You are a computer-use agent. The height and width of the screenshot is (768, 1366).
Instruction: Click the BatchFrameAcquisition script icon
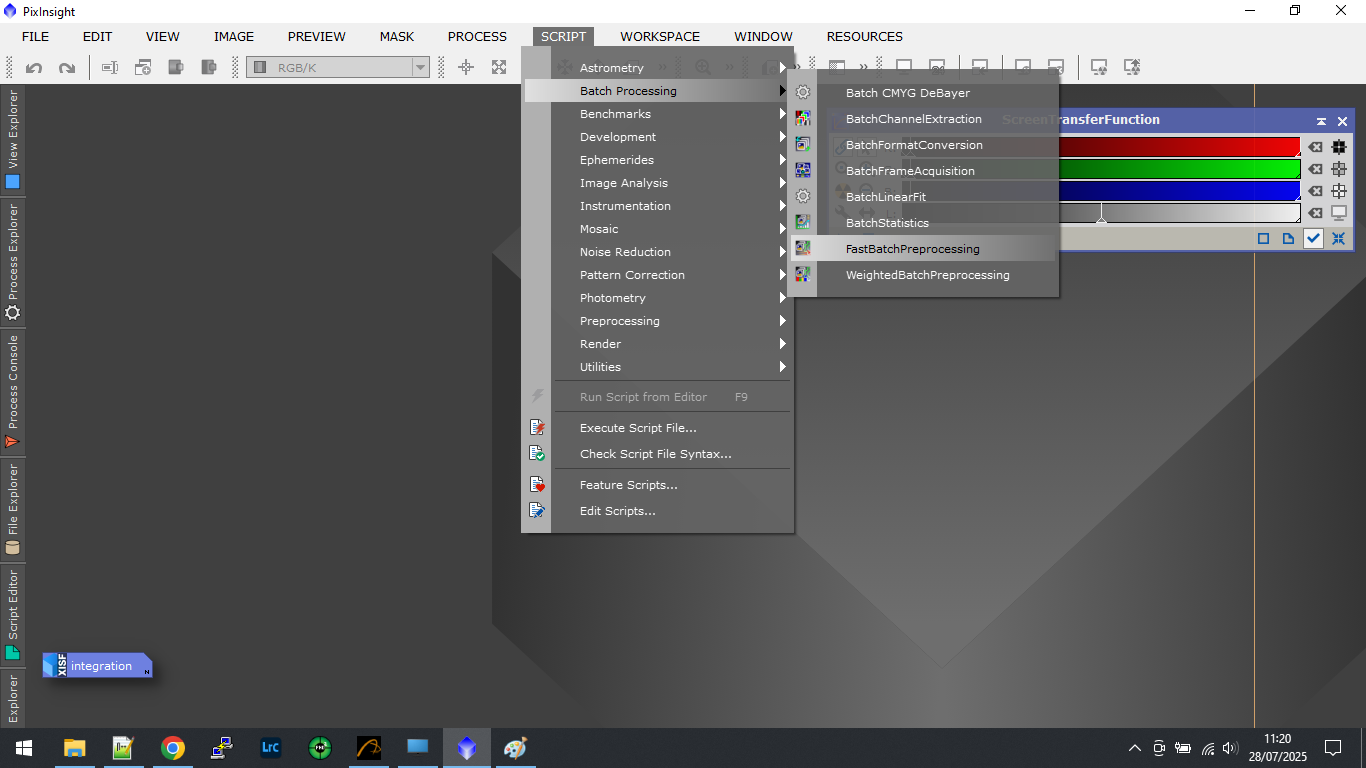pyautogui.click(x=802, y=171)
